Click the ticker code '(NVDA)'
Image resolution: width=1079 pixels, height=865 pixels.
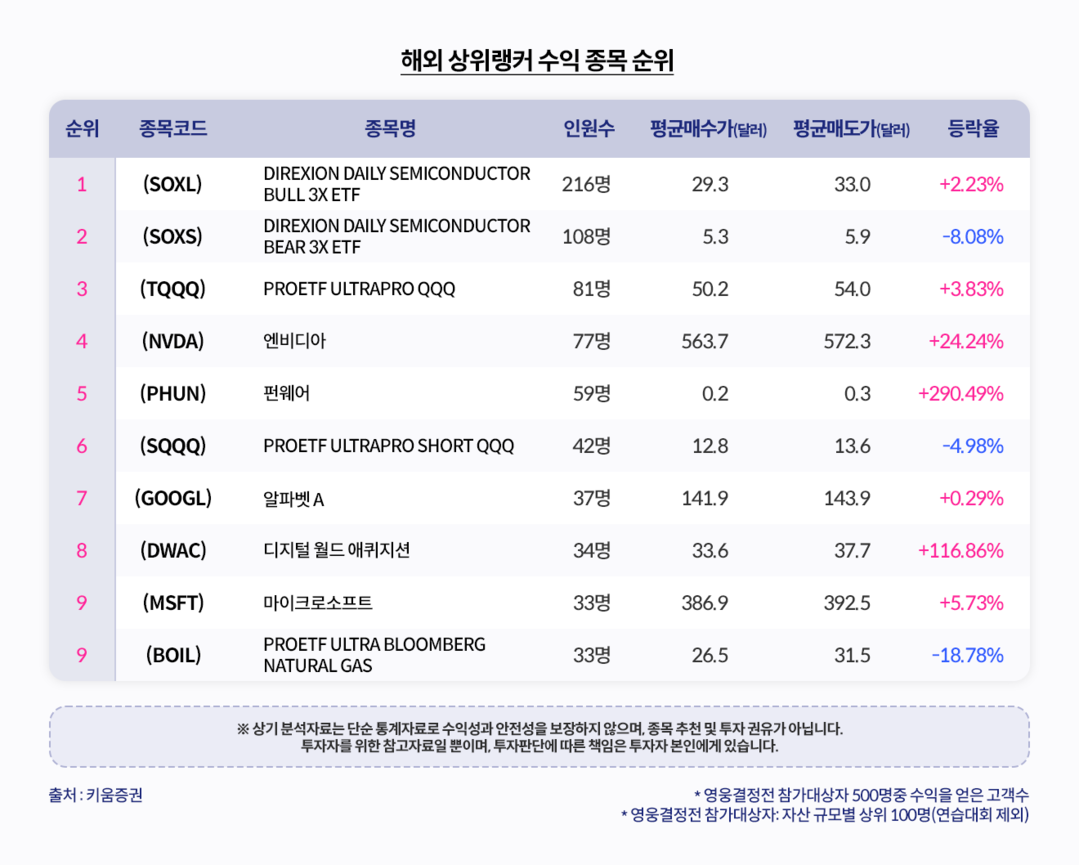click(173, 341)
